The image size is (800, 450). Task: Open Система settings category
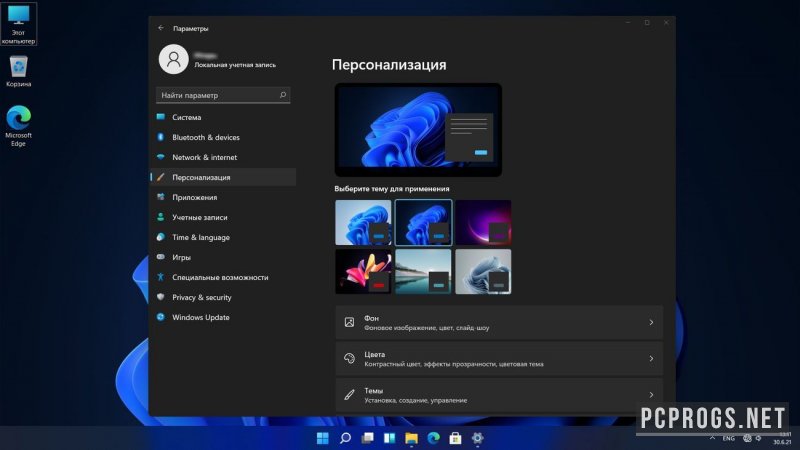(x=223, y=117)
